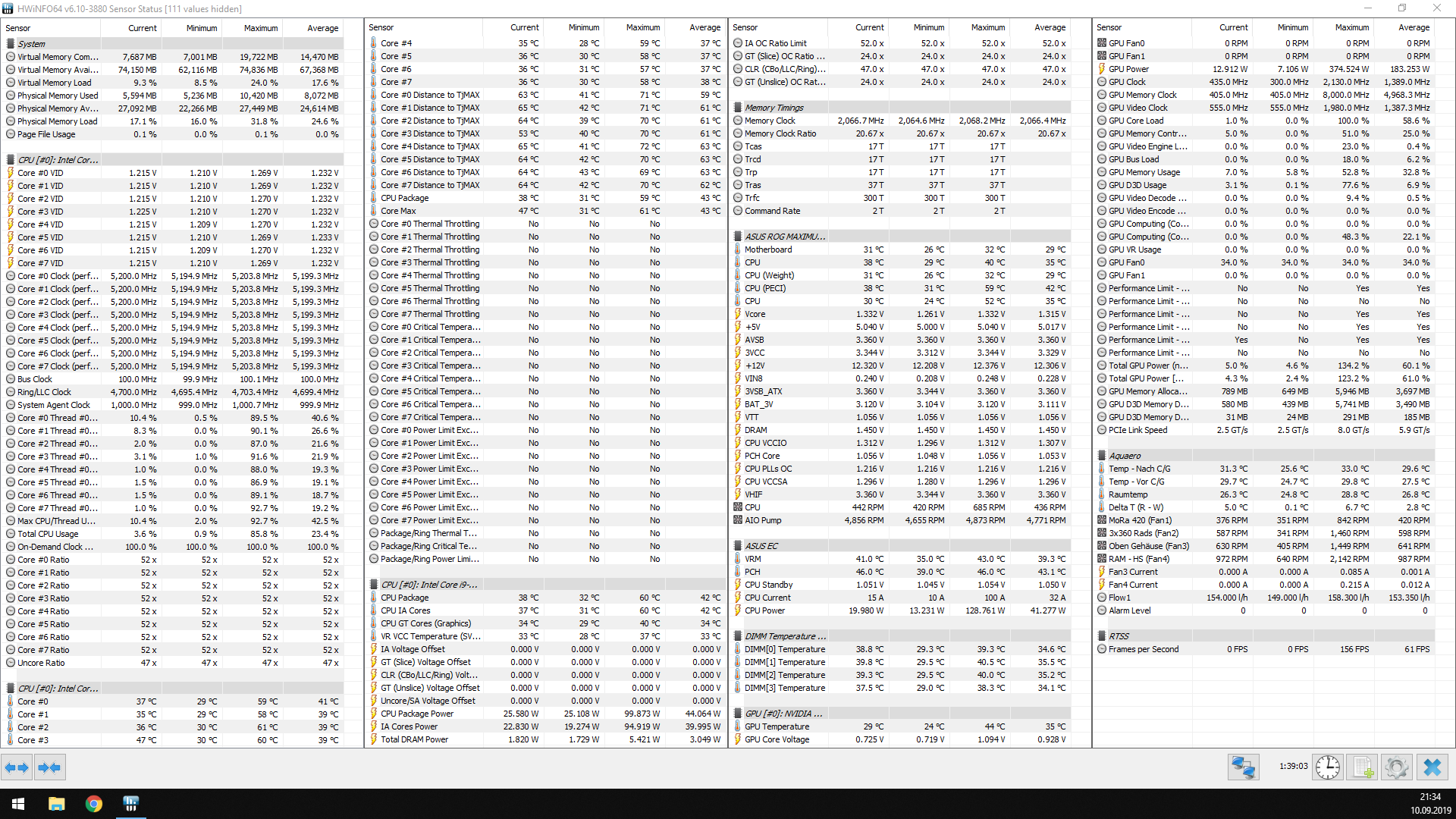Select the Aquaero sensor group header
1456x819 pixels.
pos(1124,456)
